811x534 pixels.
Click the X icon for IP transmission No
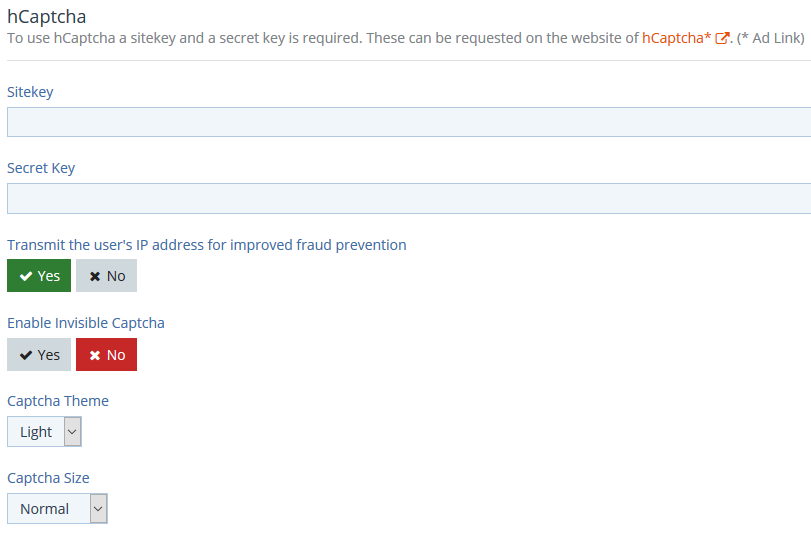[95, 276]
